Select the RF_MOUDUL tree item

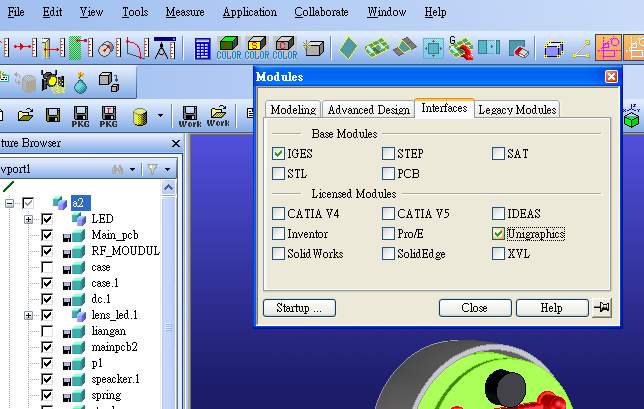(x=125, y=251)
